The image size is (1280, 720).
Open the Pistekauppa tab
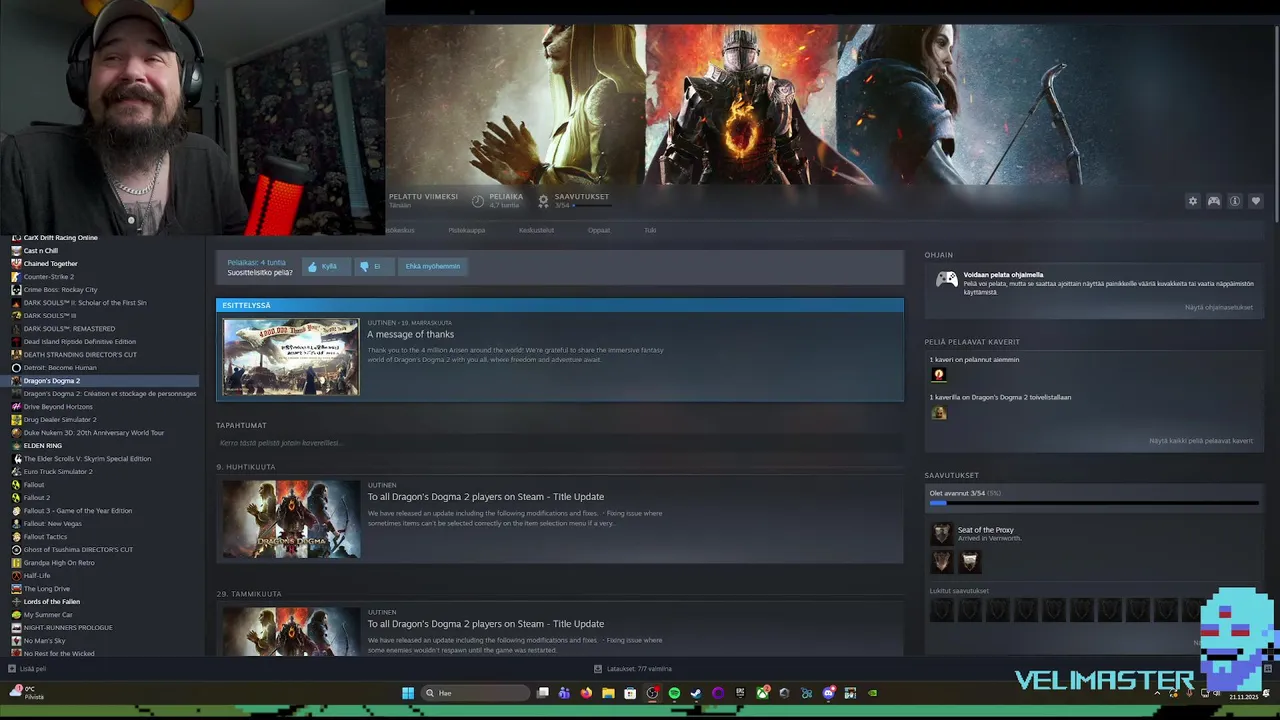pos(466,230)
